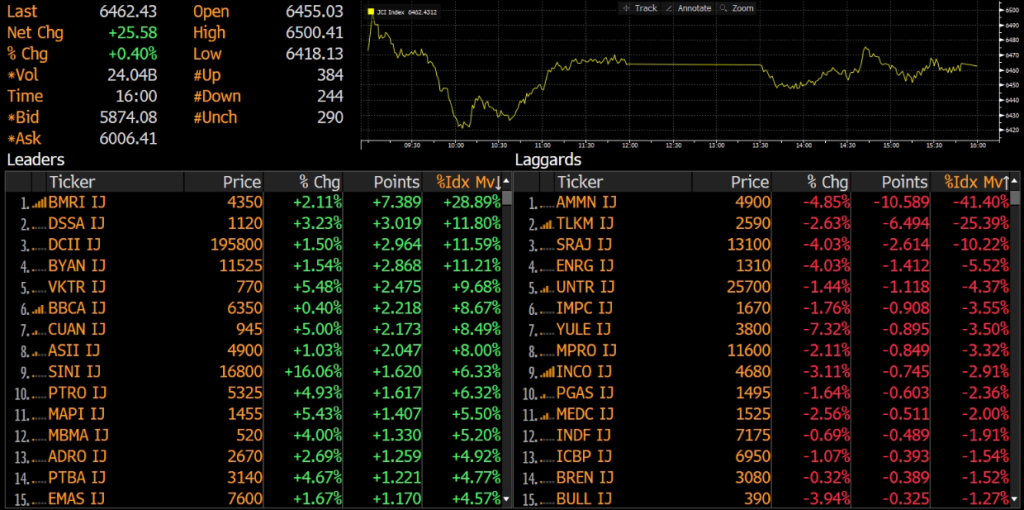1024x510 pixels.
Task: Click the Leaders table scroll-down arrow
Action: coord(507,500)
